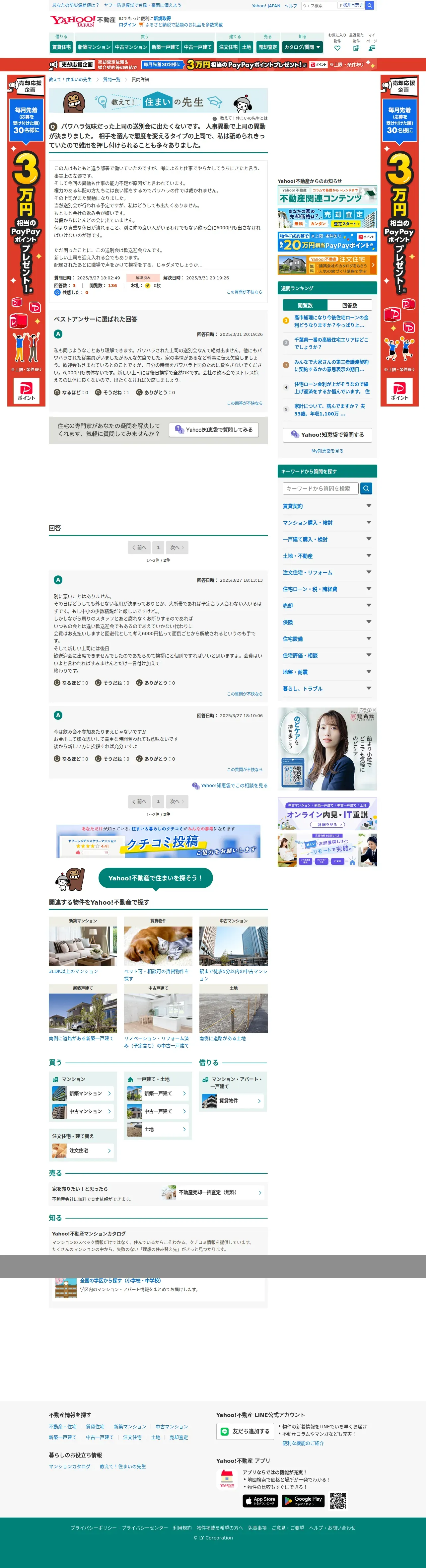This screenshot has height=1568, width=426.
Task: Expand 注文住宅・リフォーム category
Action: point(327,573)
